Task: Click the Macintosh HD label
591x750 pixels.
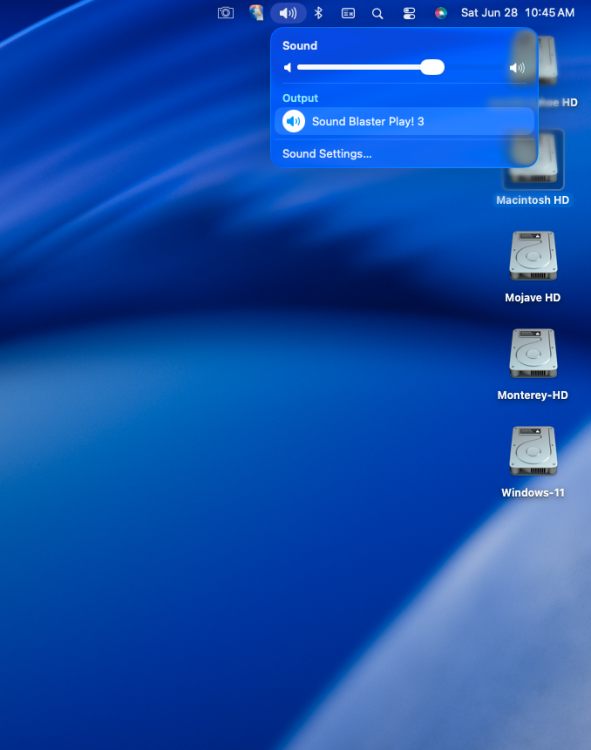Action: [533, 200]
